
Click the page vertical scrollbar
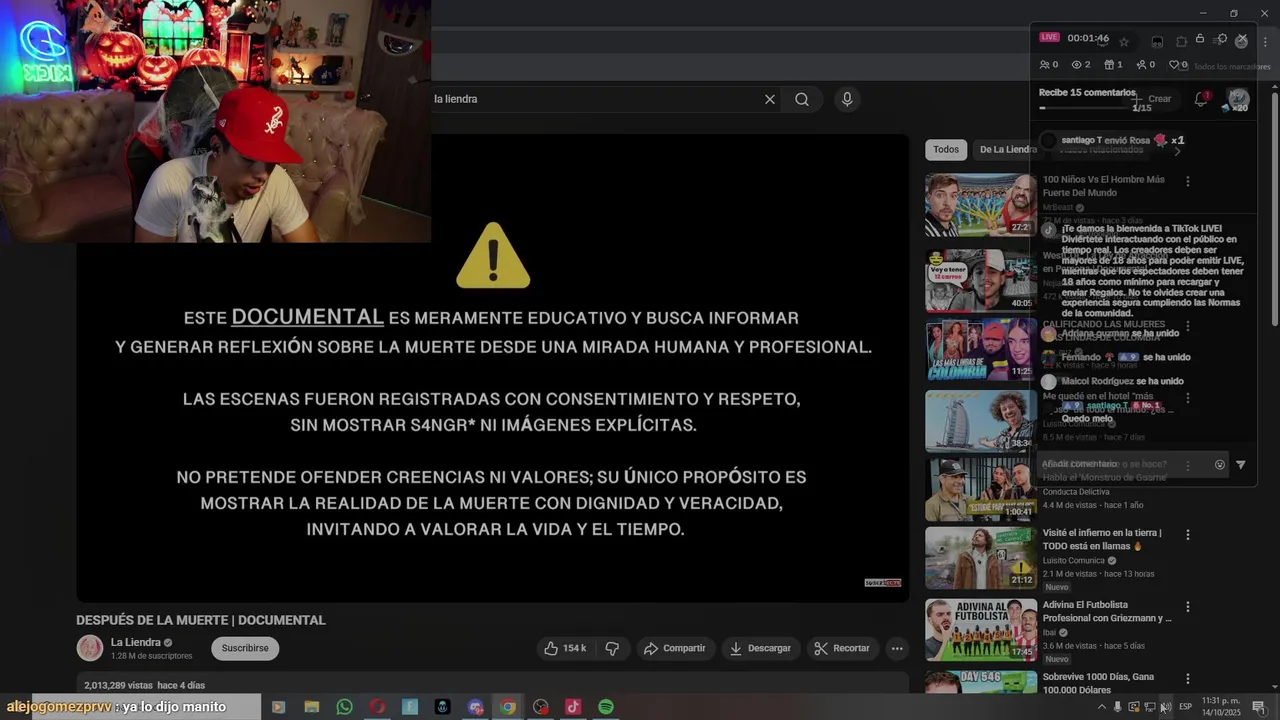(x=1274, y=208)
